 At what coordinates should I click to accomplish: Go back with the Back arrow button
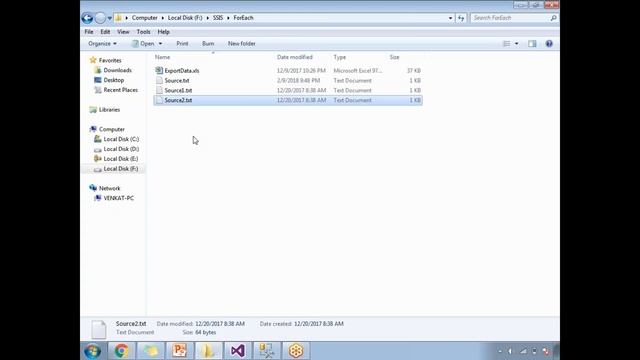click(x=87, y=18)
